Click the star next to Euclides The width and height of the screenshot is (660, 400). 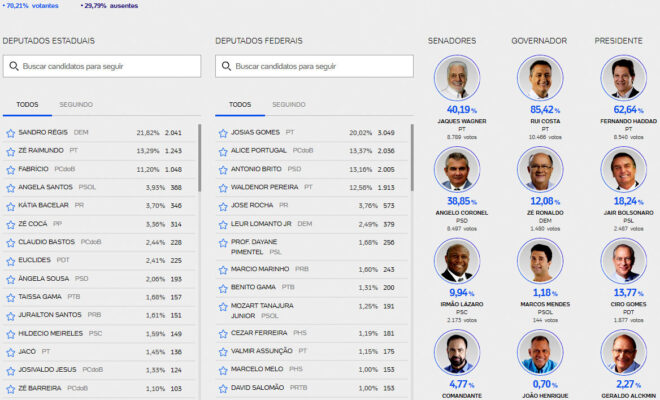click(x=10, y=260)
